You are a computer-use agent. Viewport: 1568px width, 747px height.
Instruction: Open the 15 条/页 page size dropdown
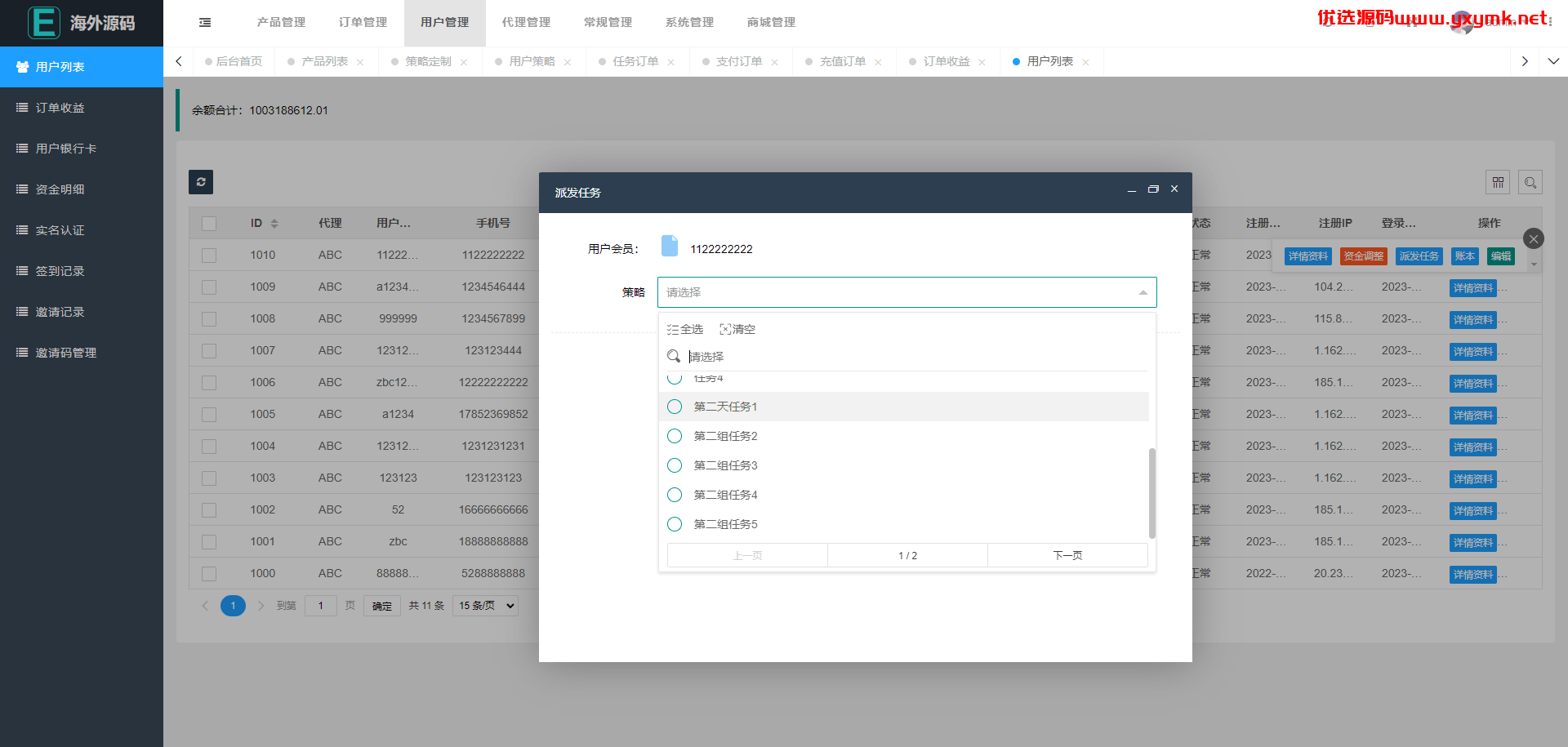pos(486,606)
